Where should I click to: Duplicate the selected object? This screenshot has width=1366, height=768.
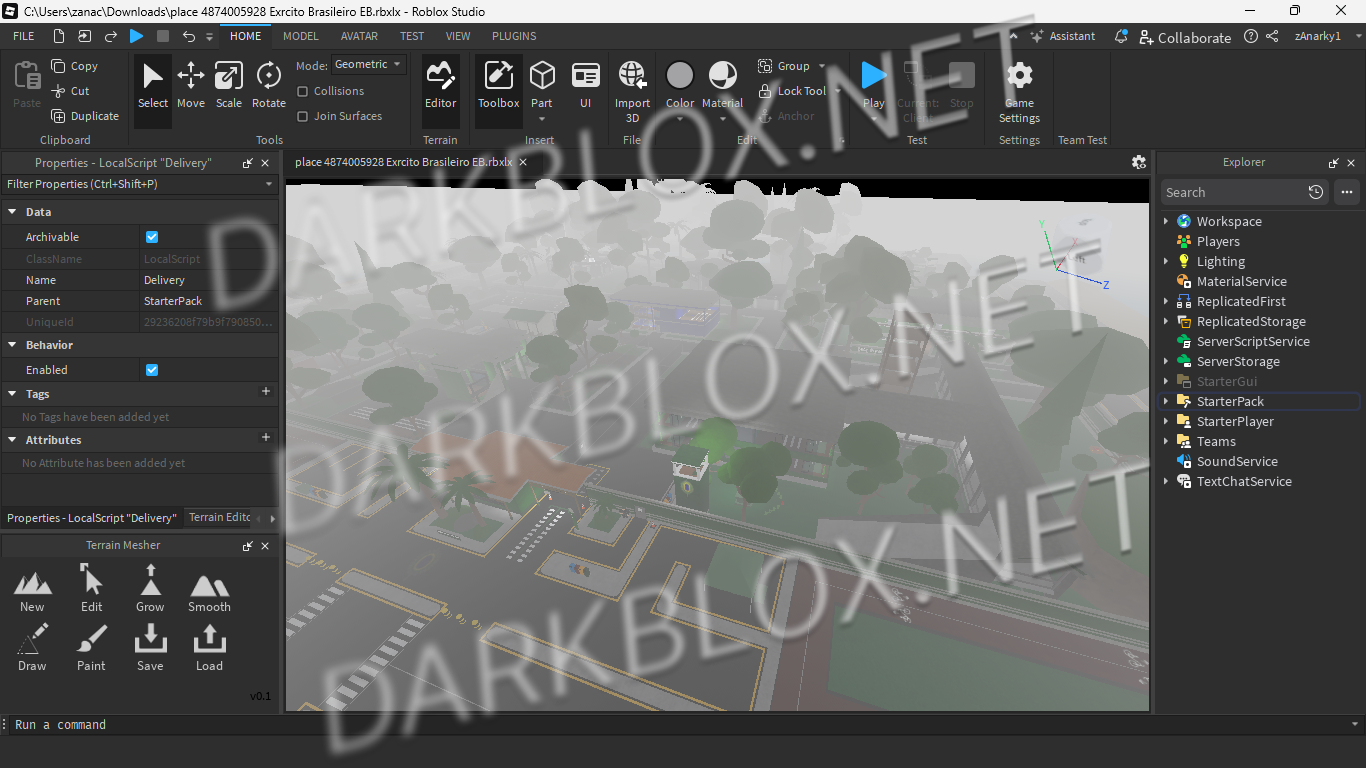click(x=85, y=116)
